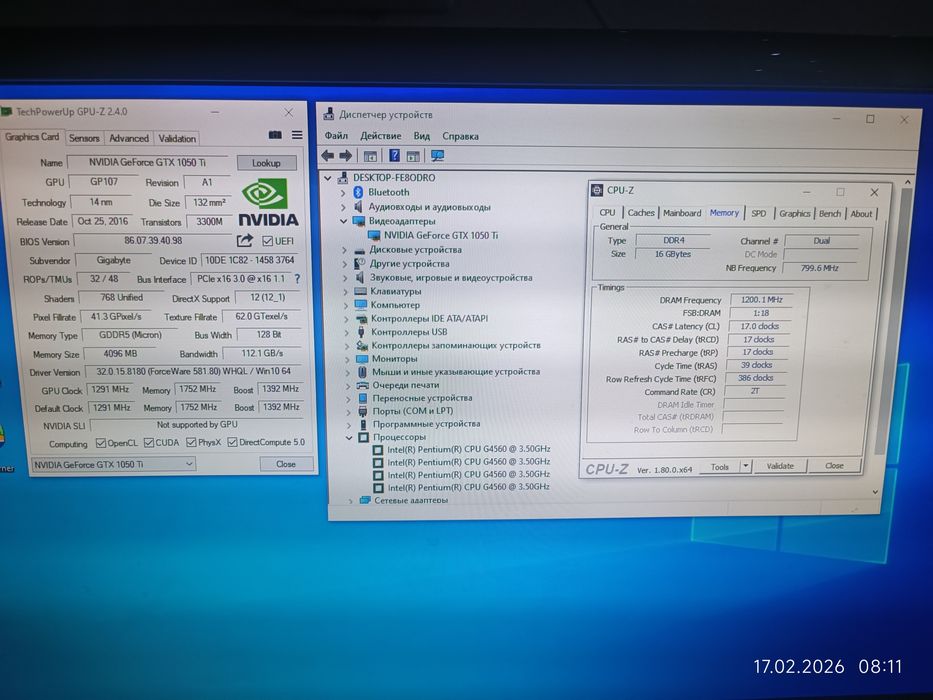The image size is (933, 700).
Task: Select the NVIDIA GeForce GTX 1050 Ti device icon
Action: point(374,236)
